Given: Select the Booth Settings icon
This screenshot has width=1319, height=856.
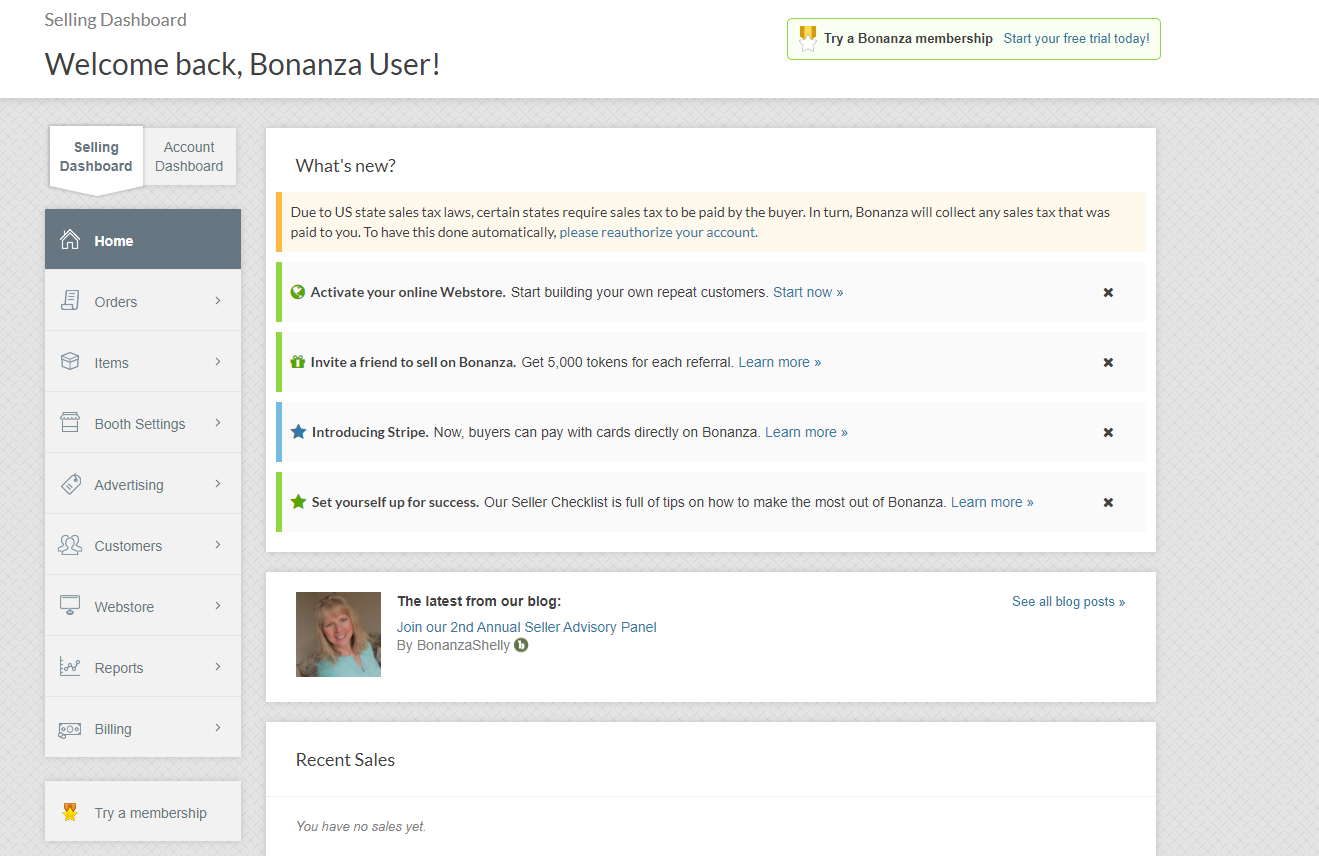Looking at the screenshot, I should (x=70, y=422).
